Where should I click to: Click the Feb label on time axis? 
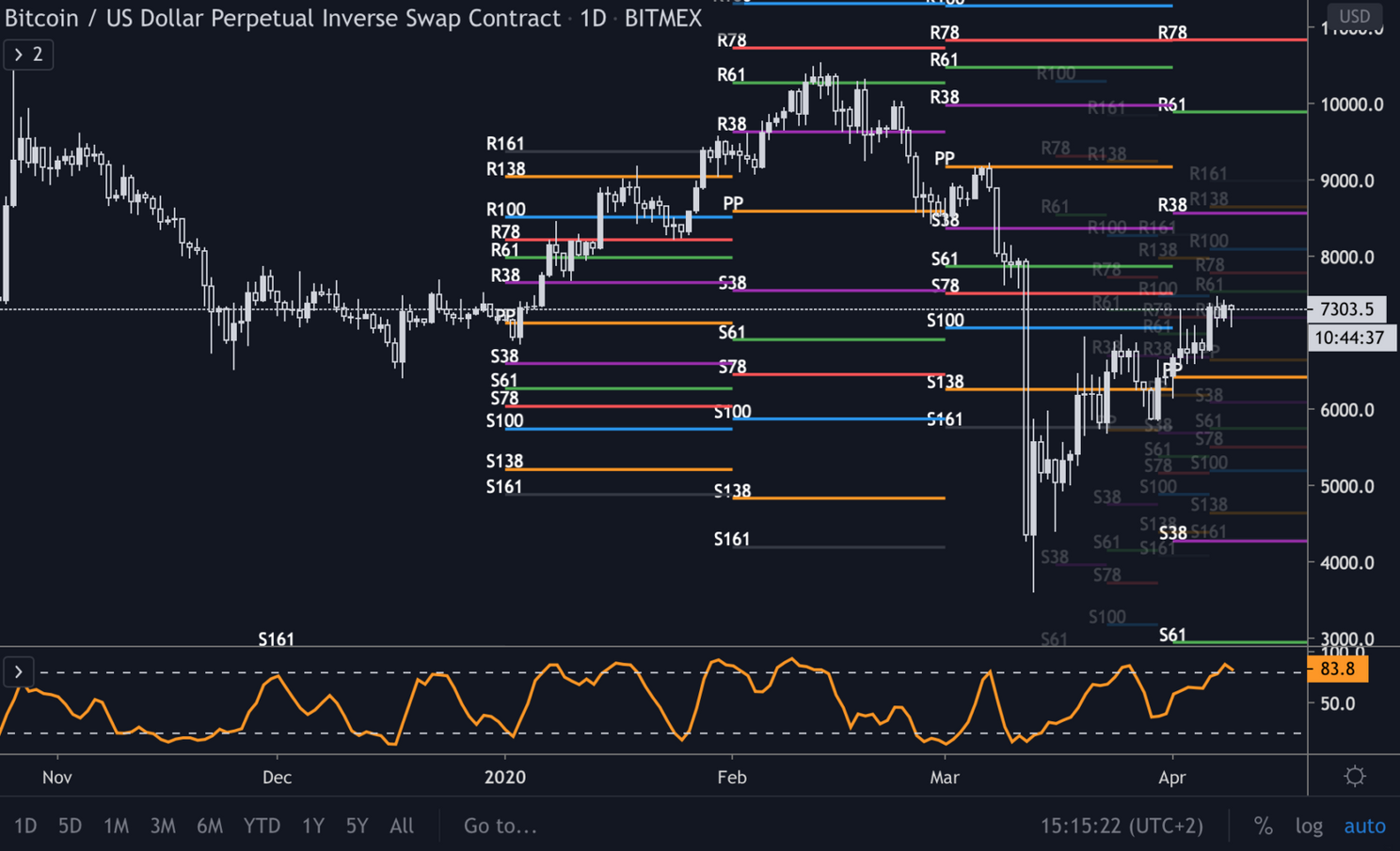point(732,778)
